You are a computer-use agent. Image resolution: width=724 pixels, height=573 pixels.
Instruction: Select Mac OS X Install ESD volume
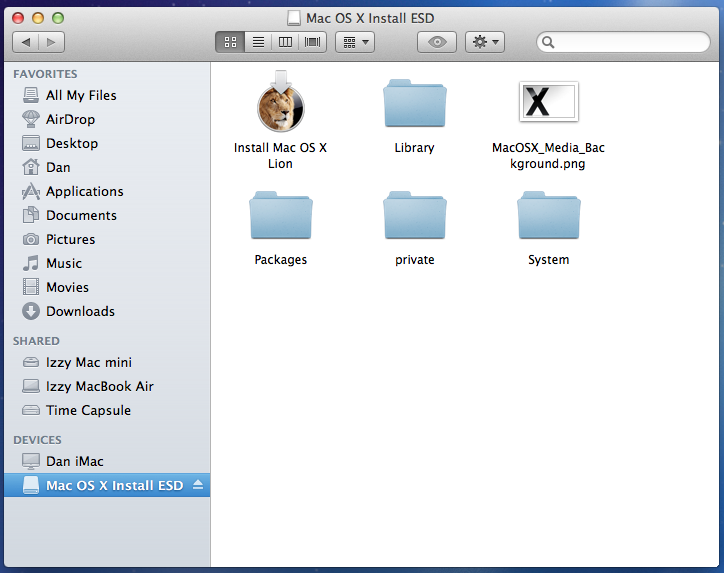pyautogui.click(x=107, y=485)
